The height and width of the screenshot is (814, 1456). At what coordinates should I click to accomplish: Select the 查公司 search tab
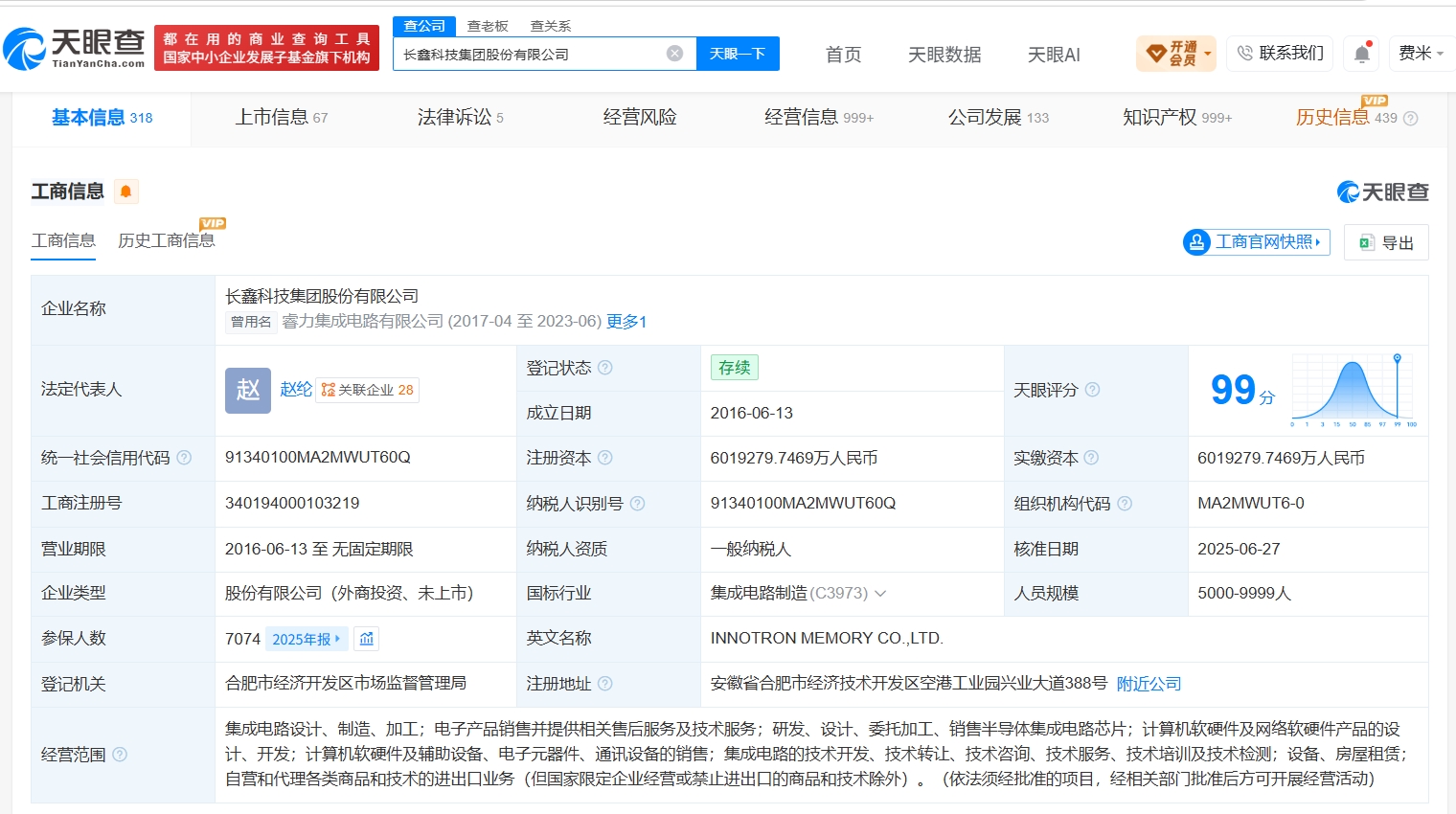(x=424, y=26)
